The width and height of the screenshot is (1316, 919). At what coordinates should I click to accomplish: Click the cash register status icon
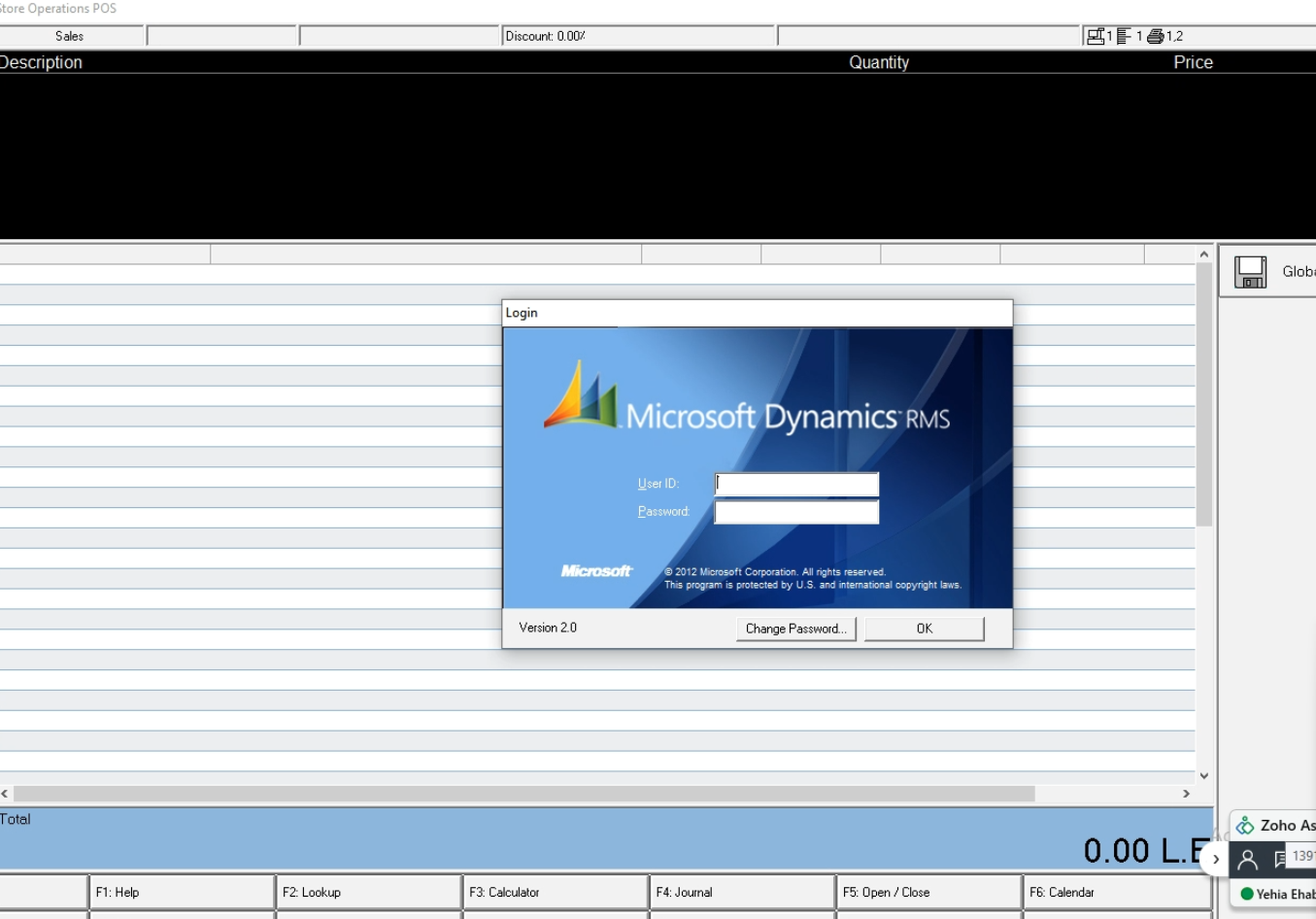(1096, 36)
